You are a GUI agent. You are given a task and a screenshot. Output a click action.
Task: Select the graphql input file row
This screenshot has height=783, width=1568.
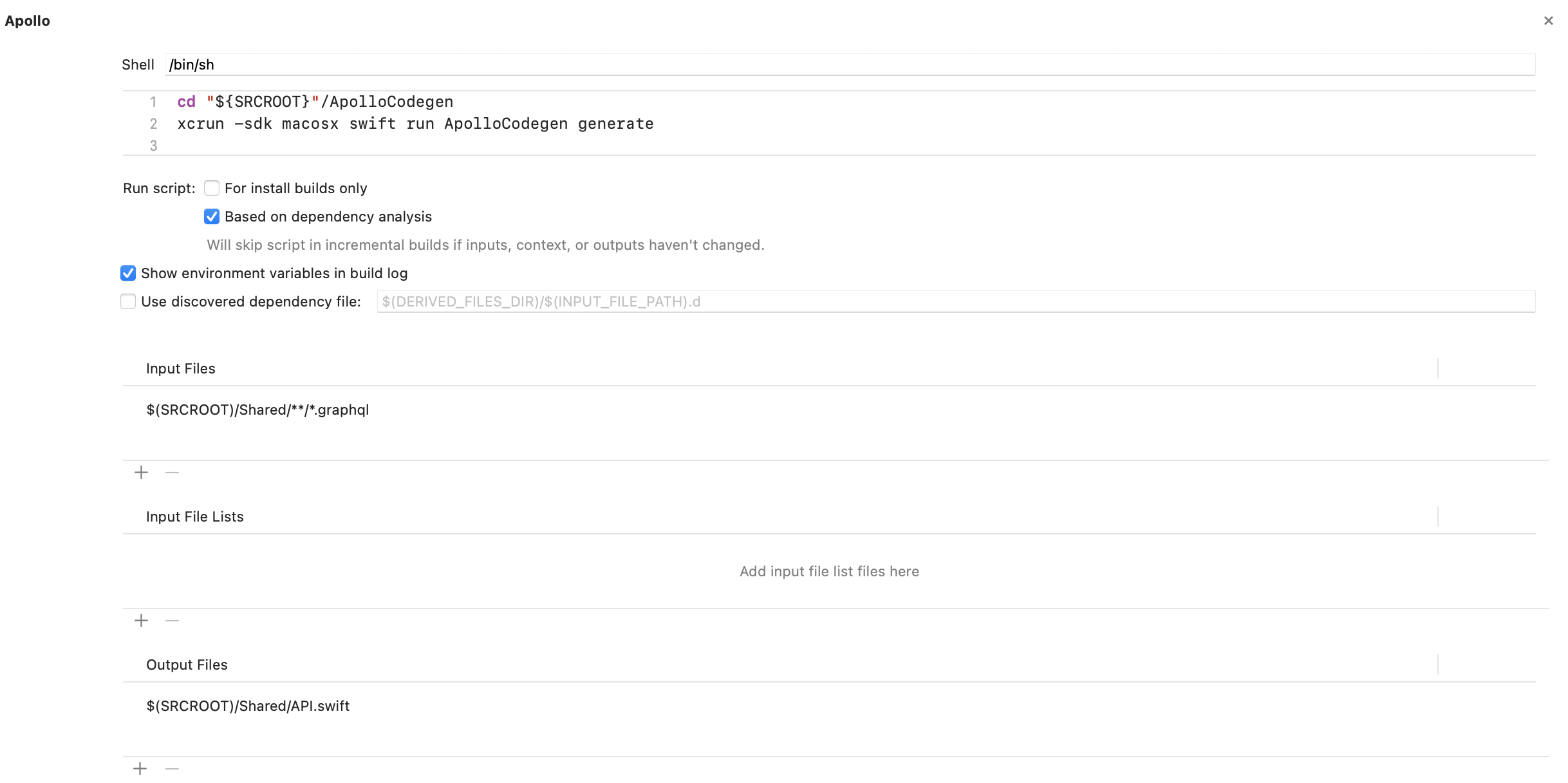(829, 410)
